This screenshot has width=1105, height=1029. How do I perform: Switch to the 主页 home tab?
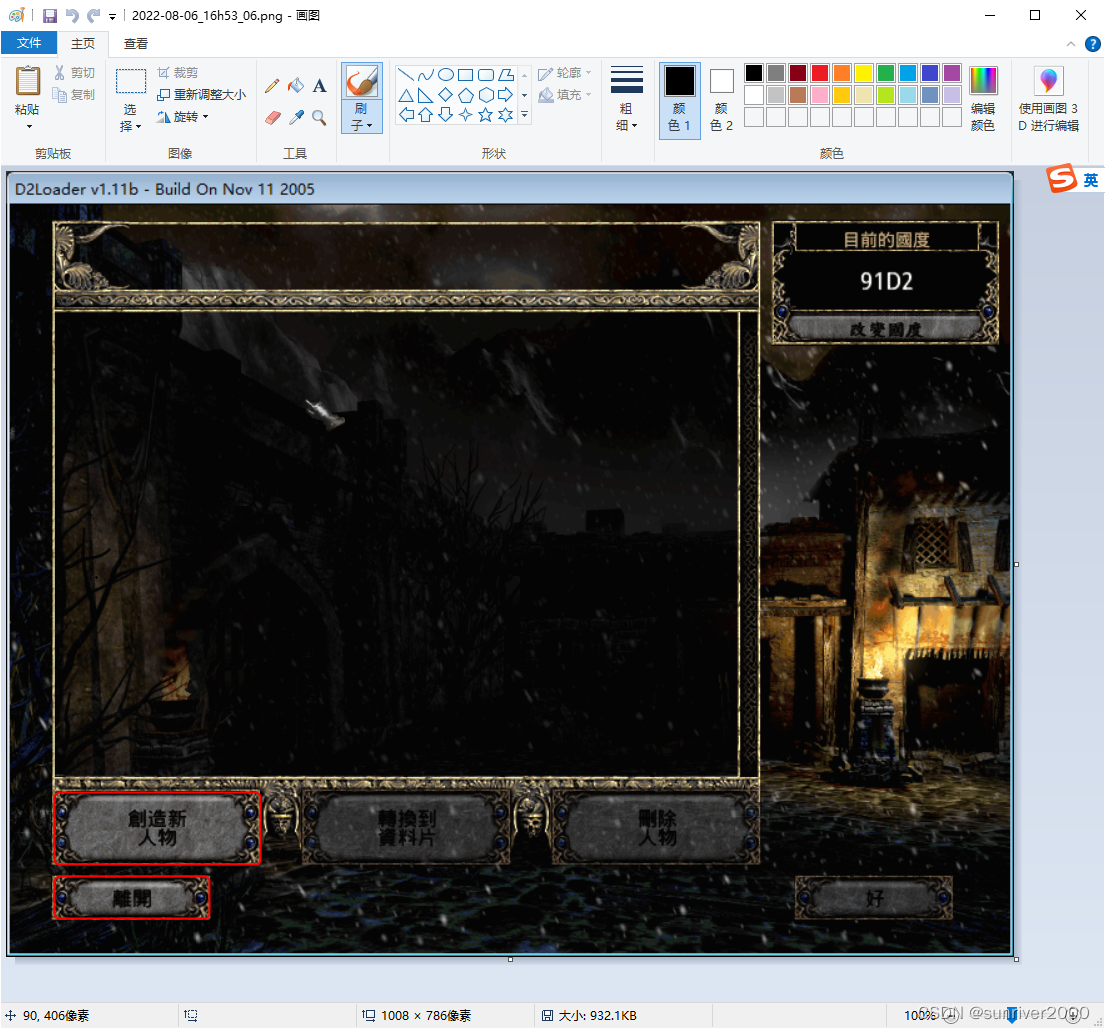pos(82,44)
